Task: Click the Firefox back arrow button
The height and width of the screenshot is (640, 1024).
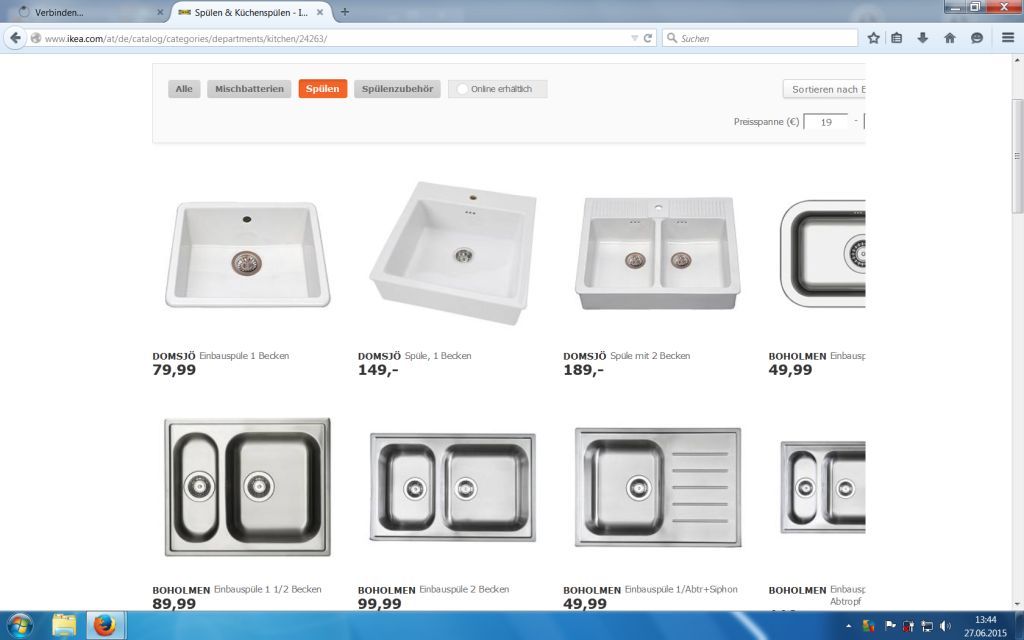Action: pos(15,38)
